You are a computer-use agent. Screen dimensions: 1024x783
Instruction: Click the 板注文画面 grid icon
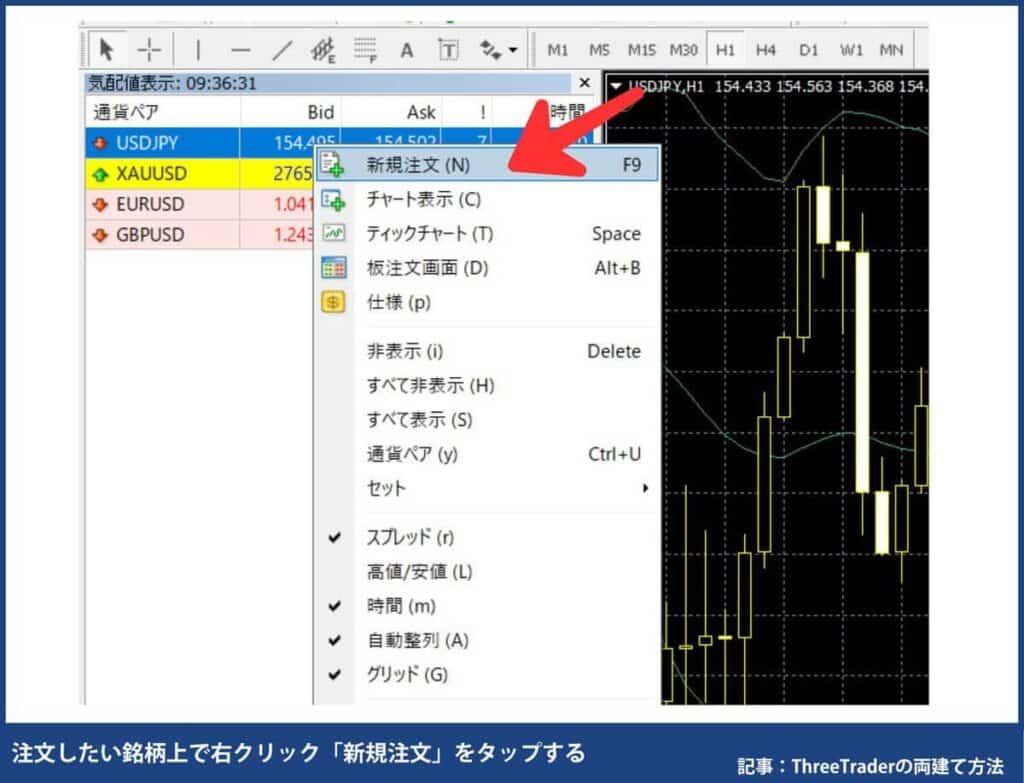[334, 268]
